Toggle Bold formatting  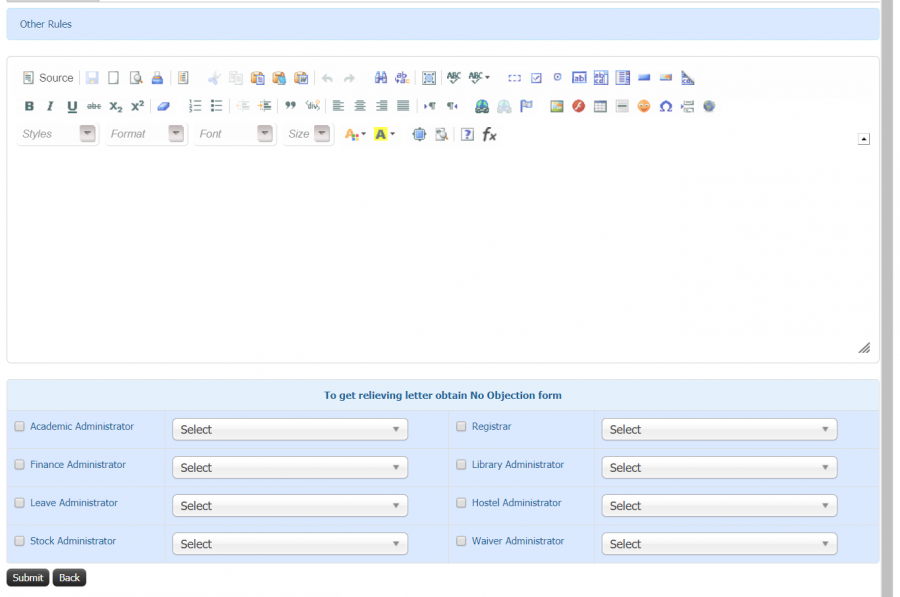click(x=29, y=106)
